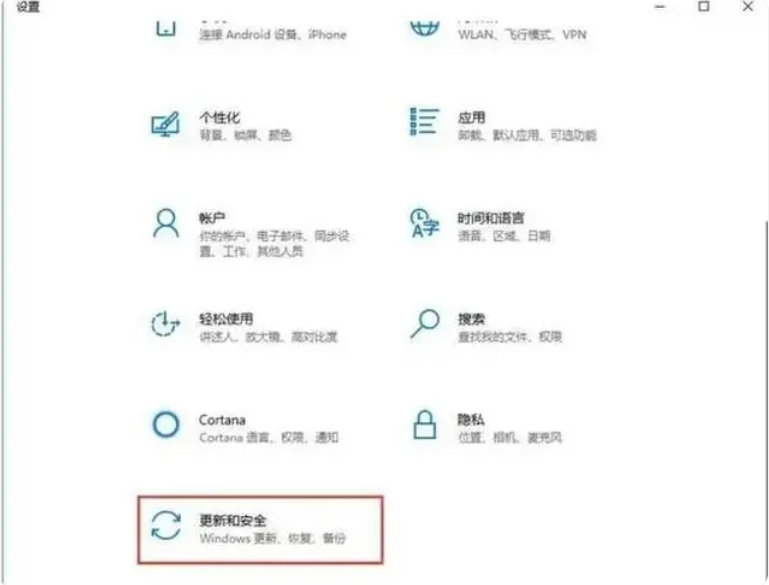Maximize the 设置 settings window

[704, 6]
